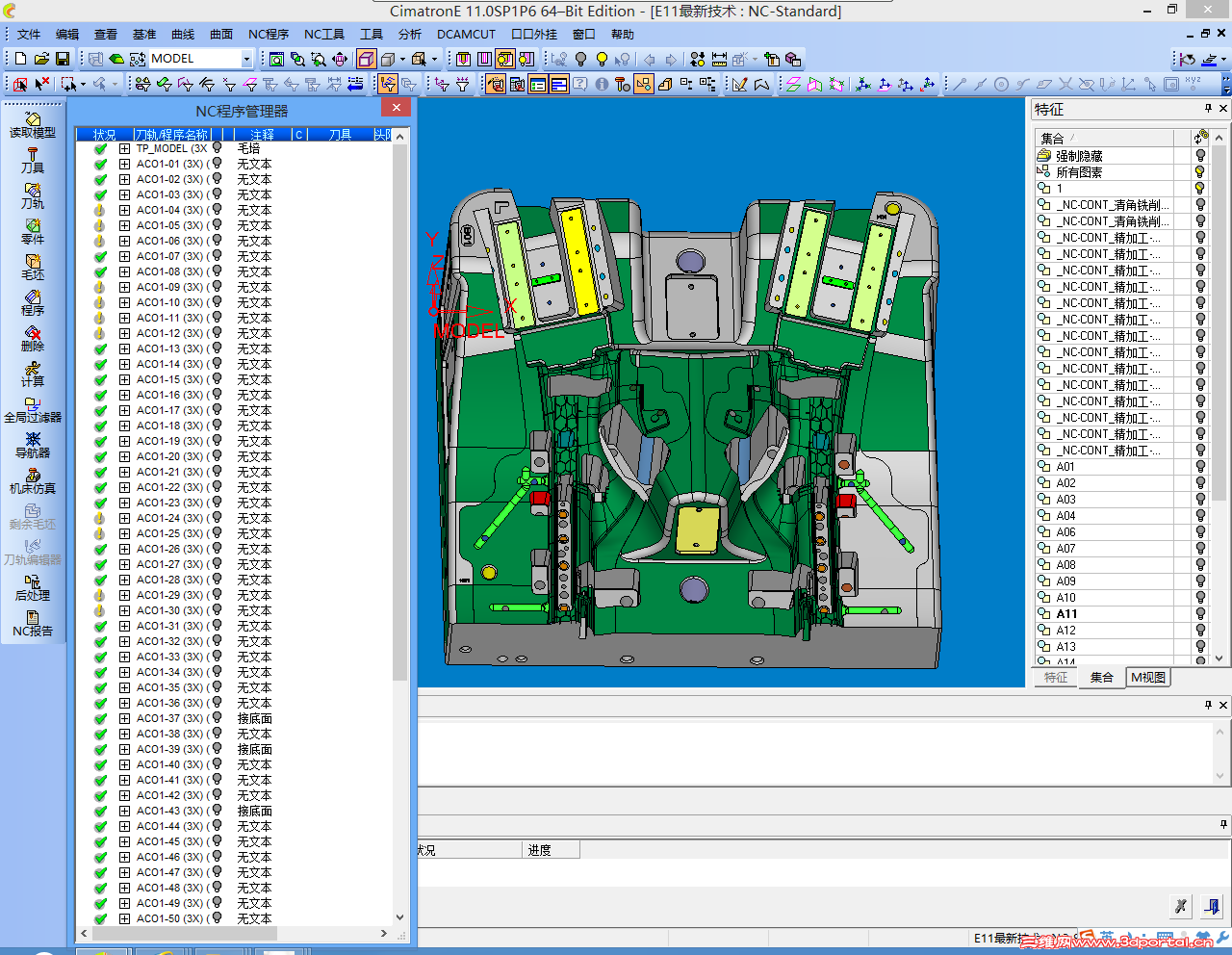Image resolution: width=1232 pixels, height=955 pixels.
Task: Open the MODEL dropdown in toolbar
Action: tap(246, 59)
